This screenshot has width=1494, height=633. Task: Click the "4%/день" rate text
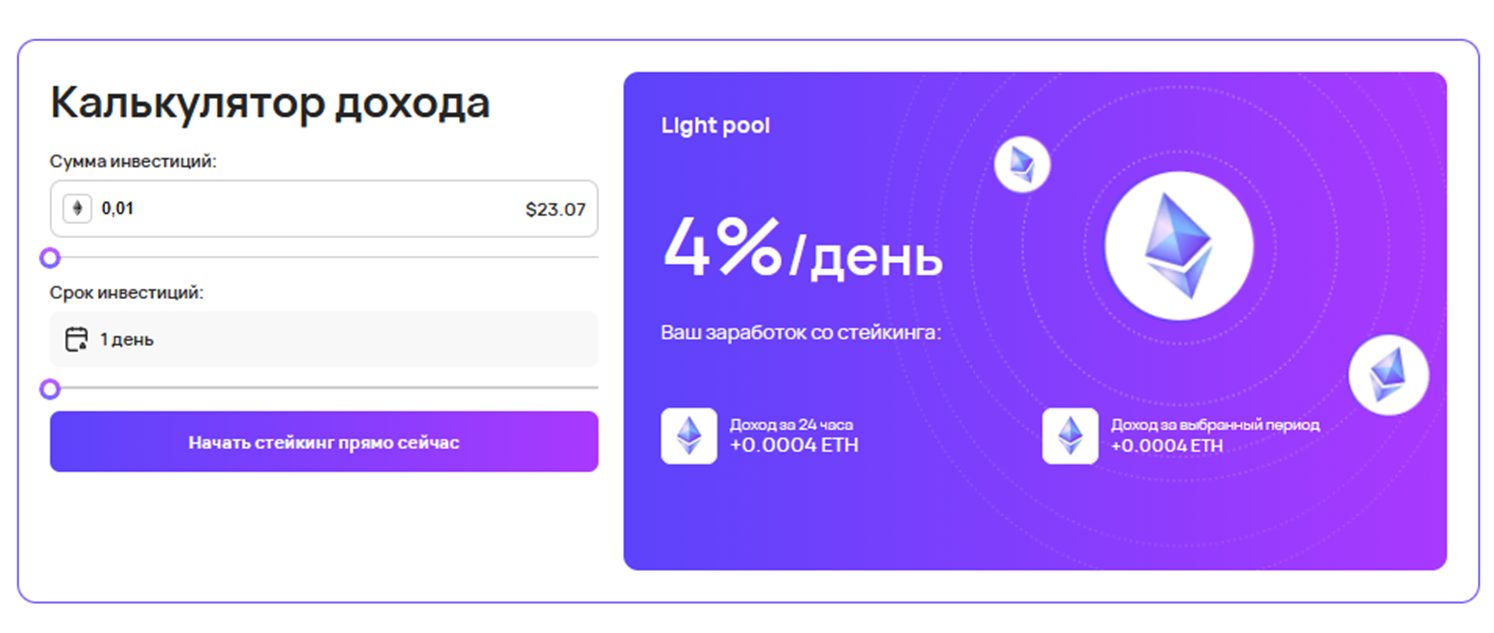[x=802, y=250]
